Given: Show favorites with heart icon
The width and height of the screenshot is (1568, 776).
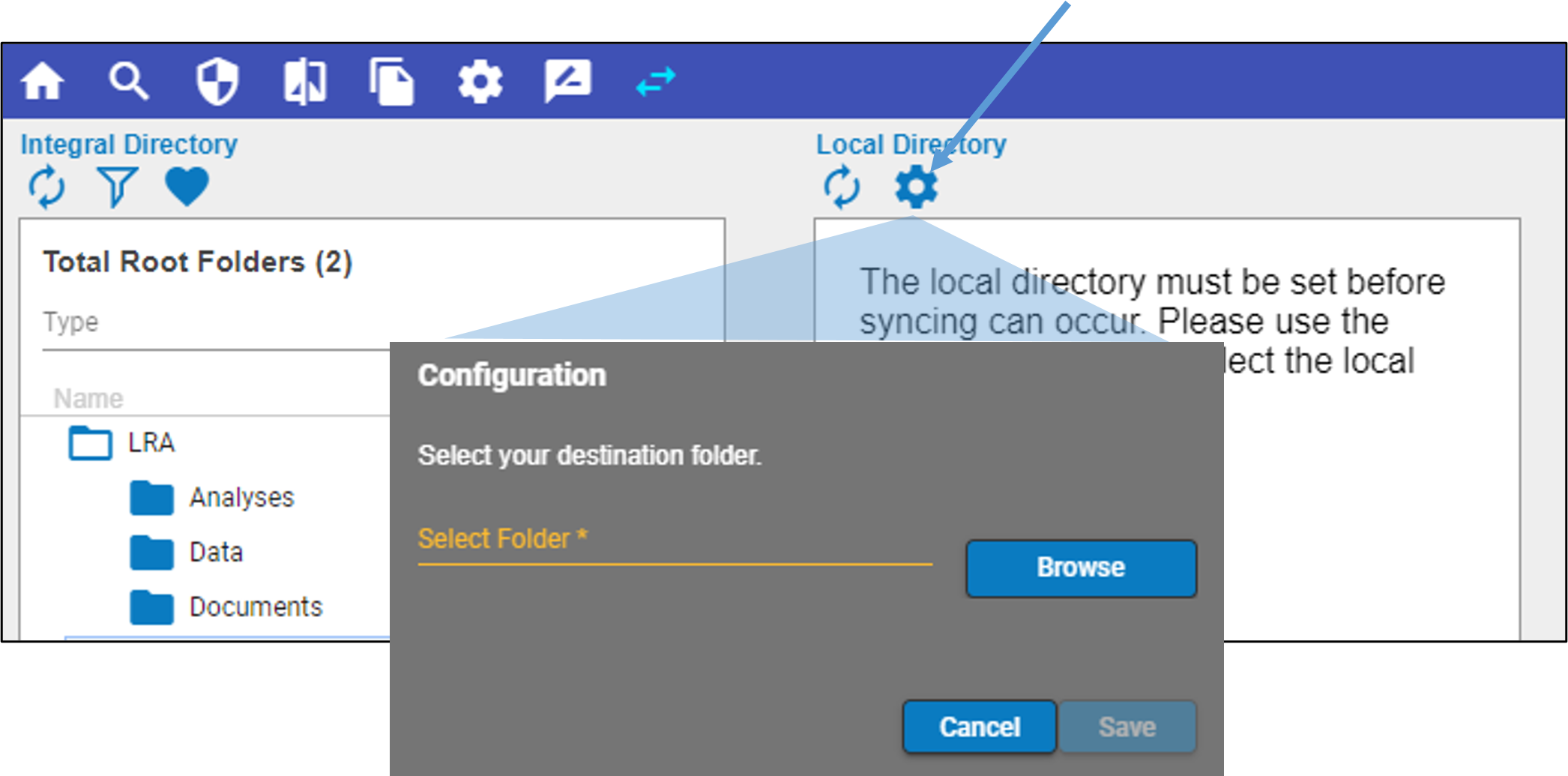Looking at the screenshot, I should [x=187, y=187].
